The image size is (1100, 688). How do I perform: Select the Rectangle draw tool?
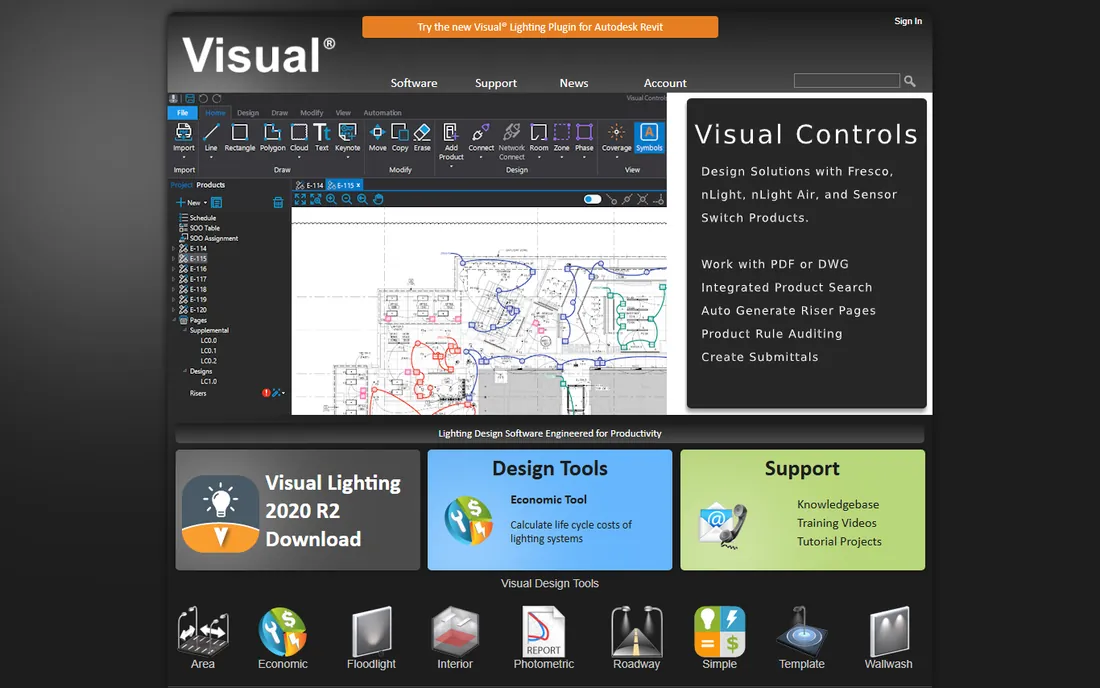pos(240,138)
